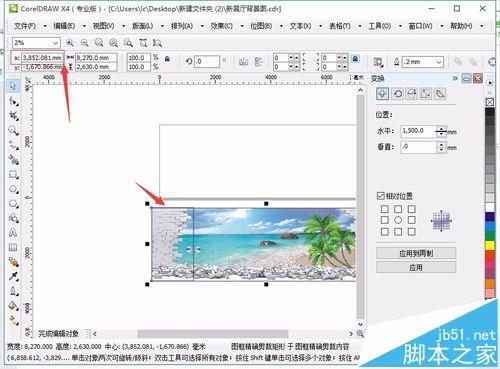The width and height of the screenshot is (500, 369).
Task: Check the top-left anchor box
Action: click(384, 209)
